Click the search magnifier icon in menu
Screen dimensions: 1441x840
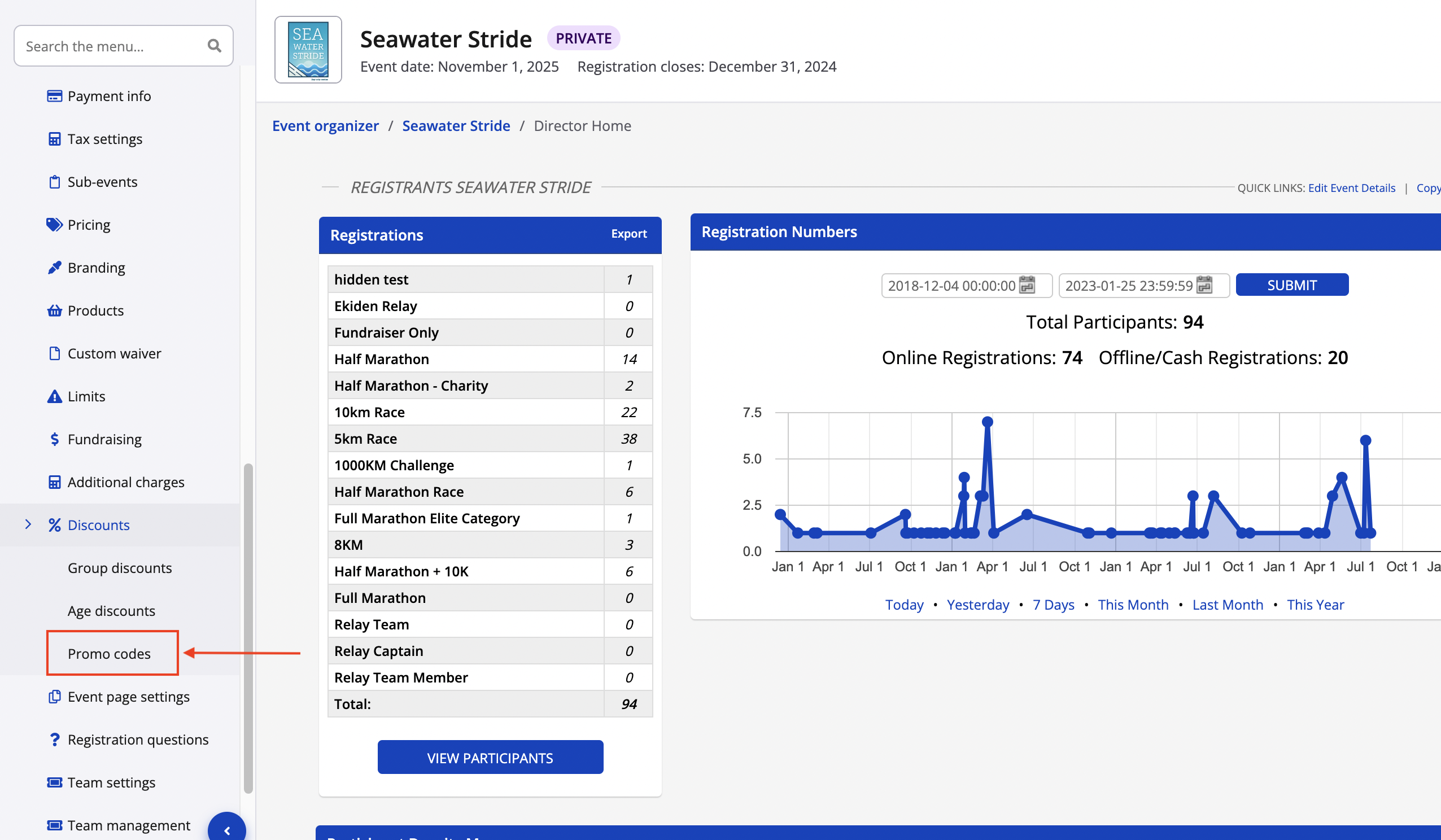click(215, 46)
